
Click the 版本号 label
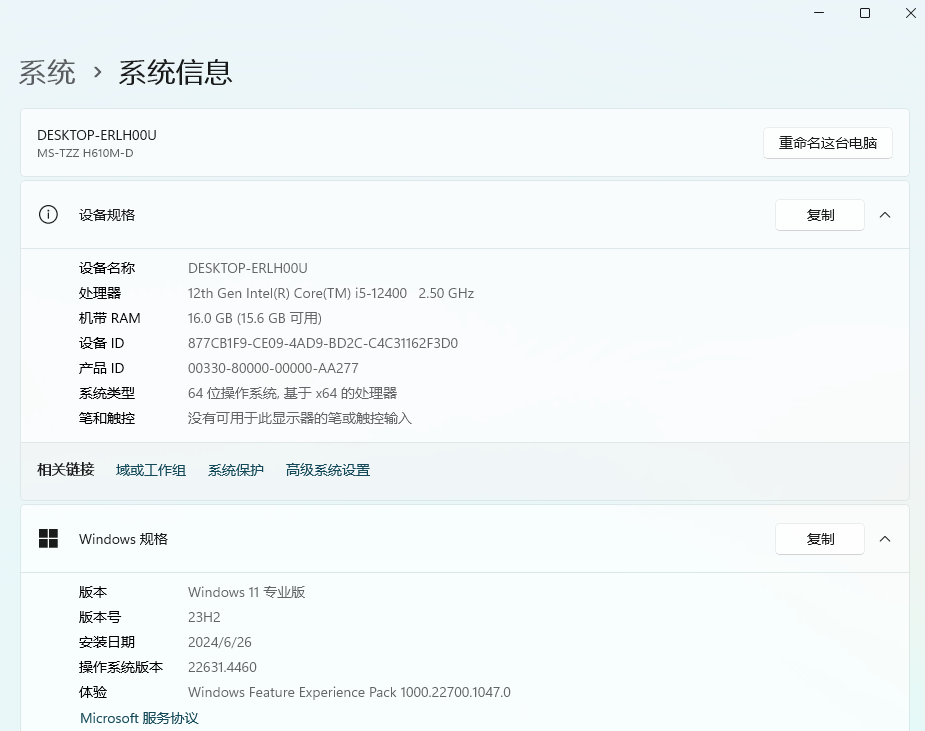point(100,617)
